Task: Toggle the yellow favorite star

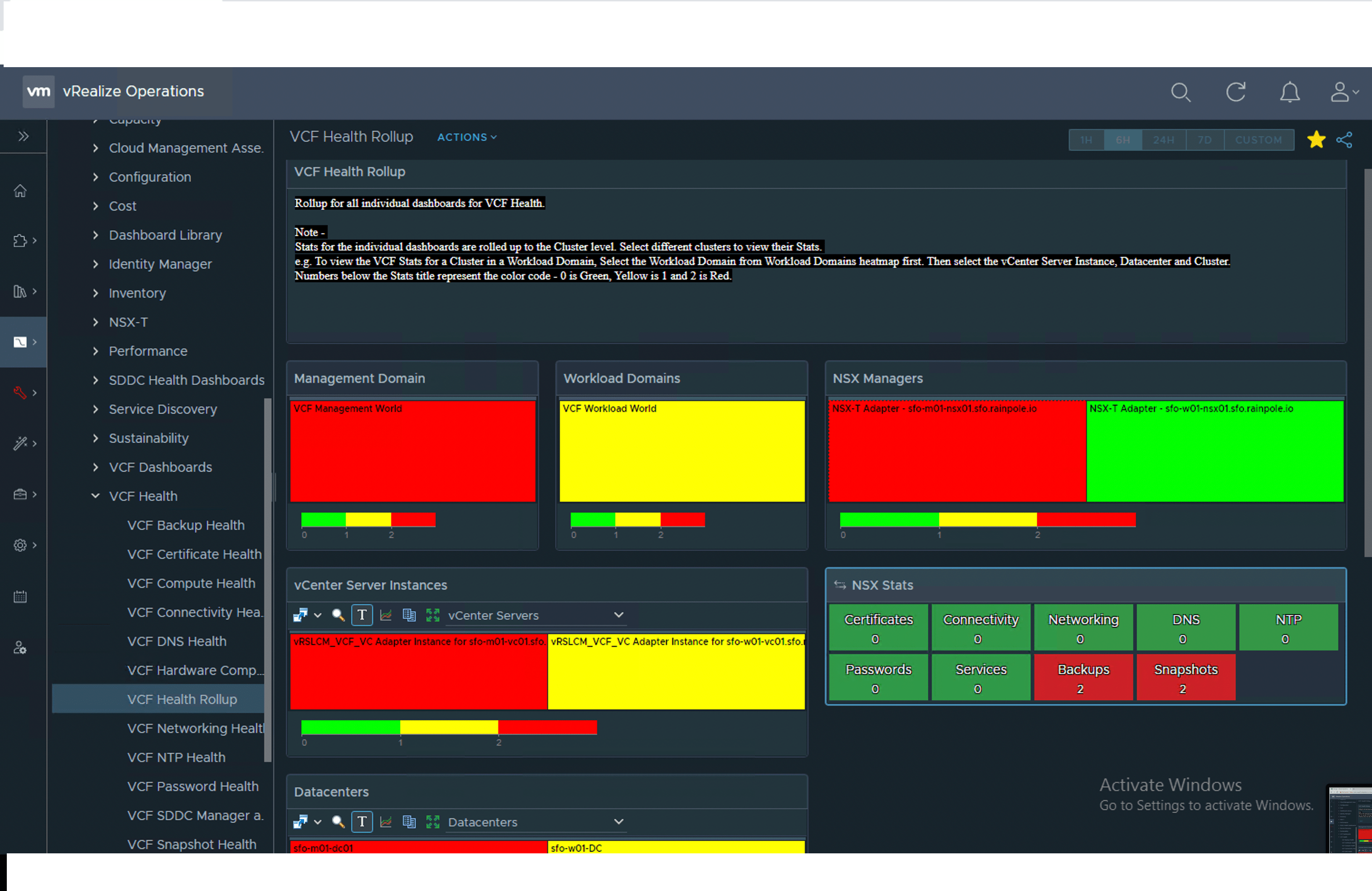Action: point(1316,139)
